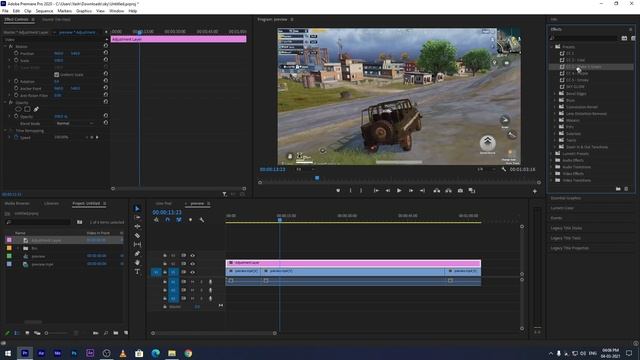Toggle the Snap magnet in the timeline

(167, 220)
